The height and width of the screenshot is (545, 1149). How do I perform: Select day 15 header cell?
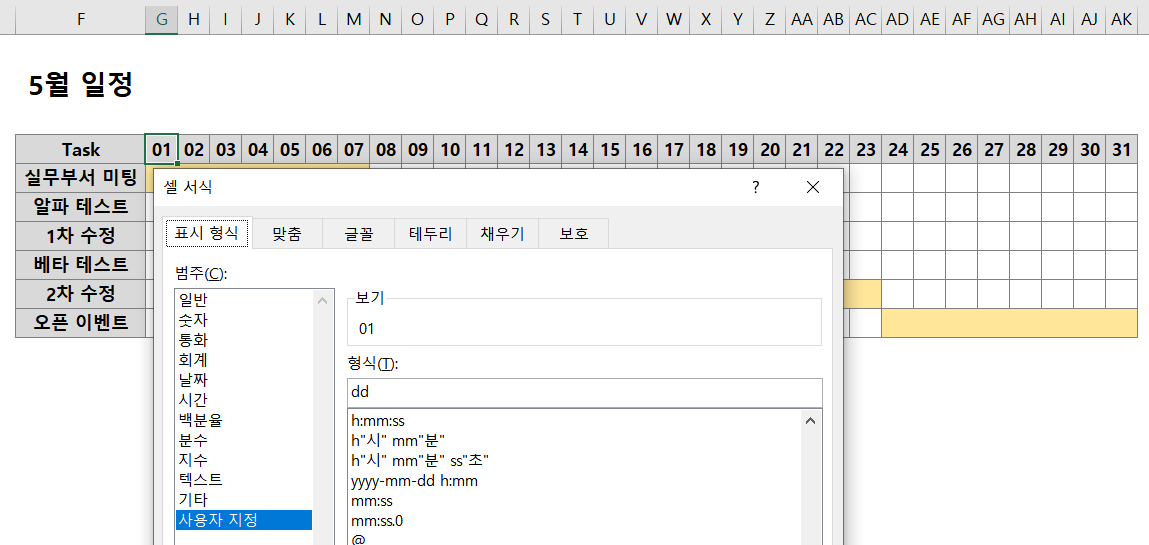pyautogui.click(x=610, y=149)
